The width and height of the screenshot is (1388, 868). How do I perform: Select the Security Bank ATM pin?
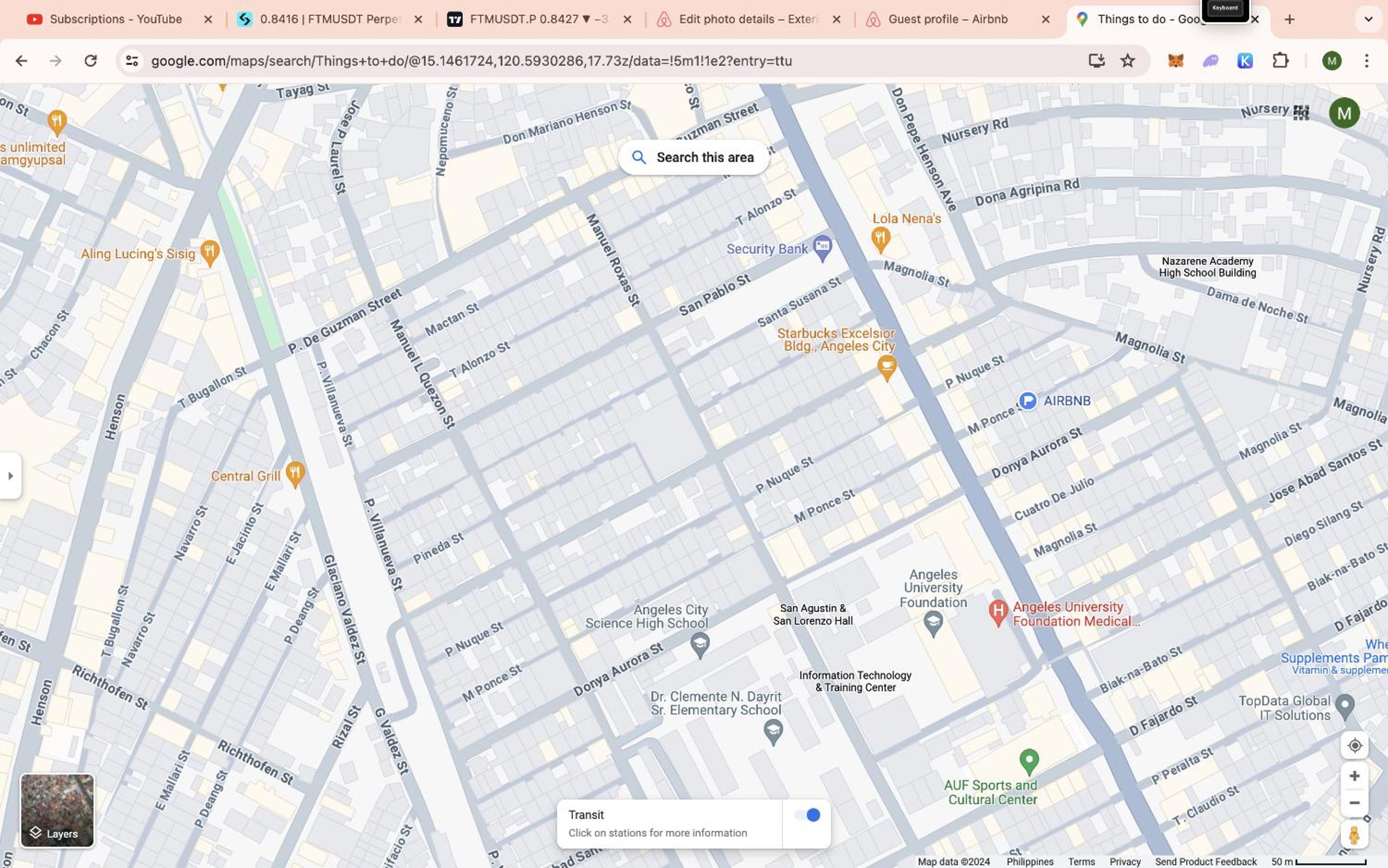822,248
